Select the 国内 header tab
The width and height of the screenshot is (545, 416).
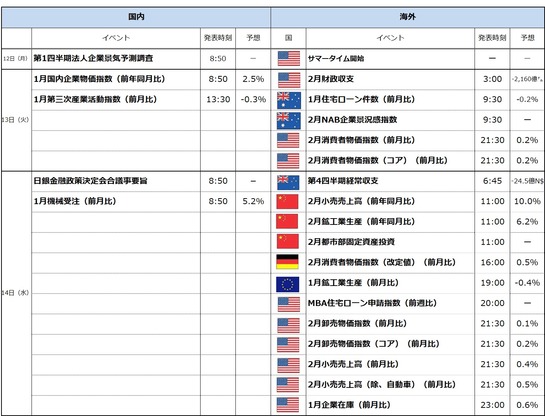[136, 17]
